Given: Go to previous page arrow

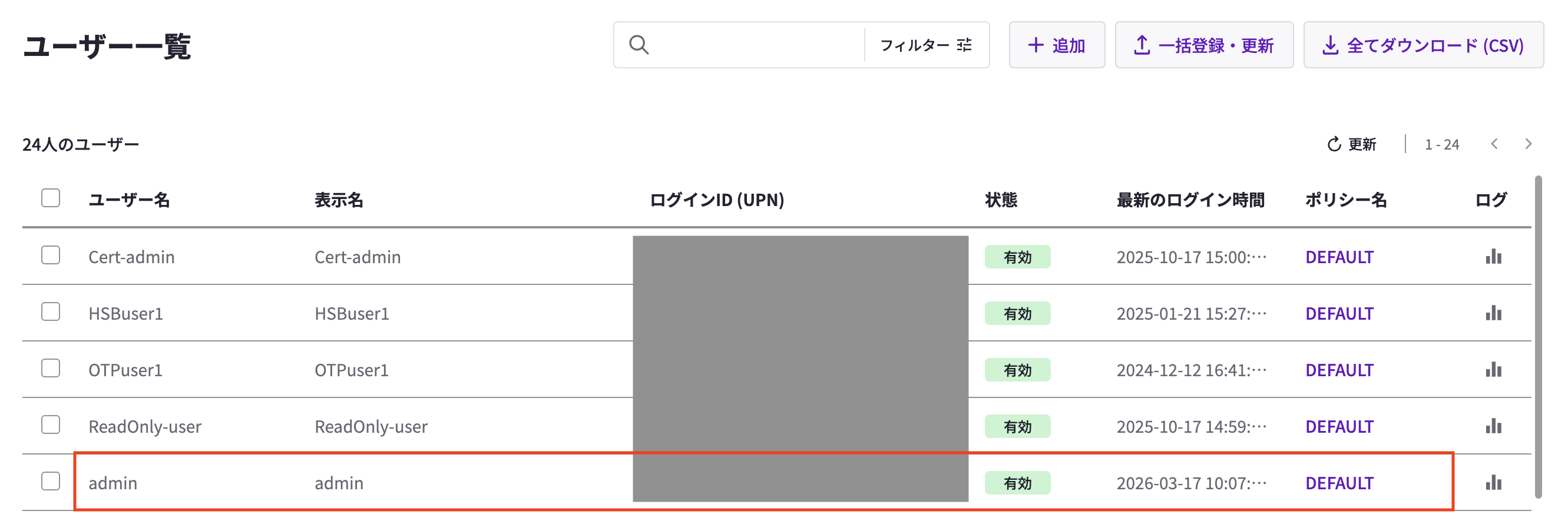Looking at the screenshot, I should point(1494,144).
